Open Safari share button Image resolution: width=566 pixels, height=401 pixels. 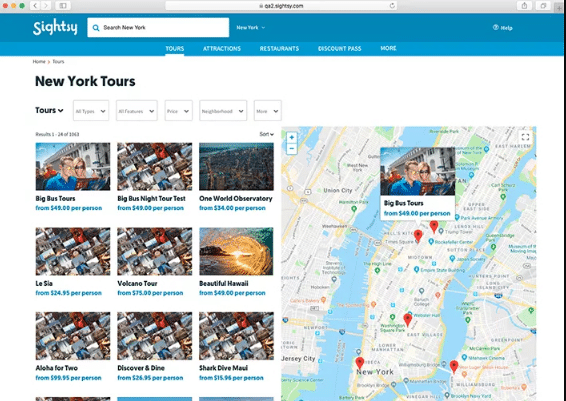[524, 6]
